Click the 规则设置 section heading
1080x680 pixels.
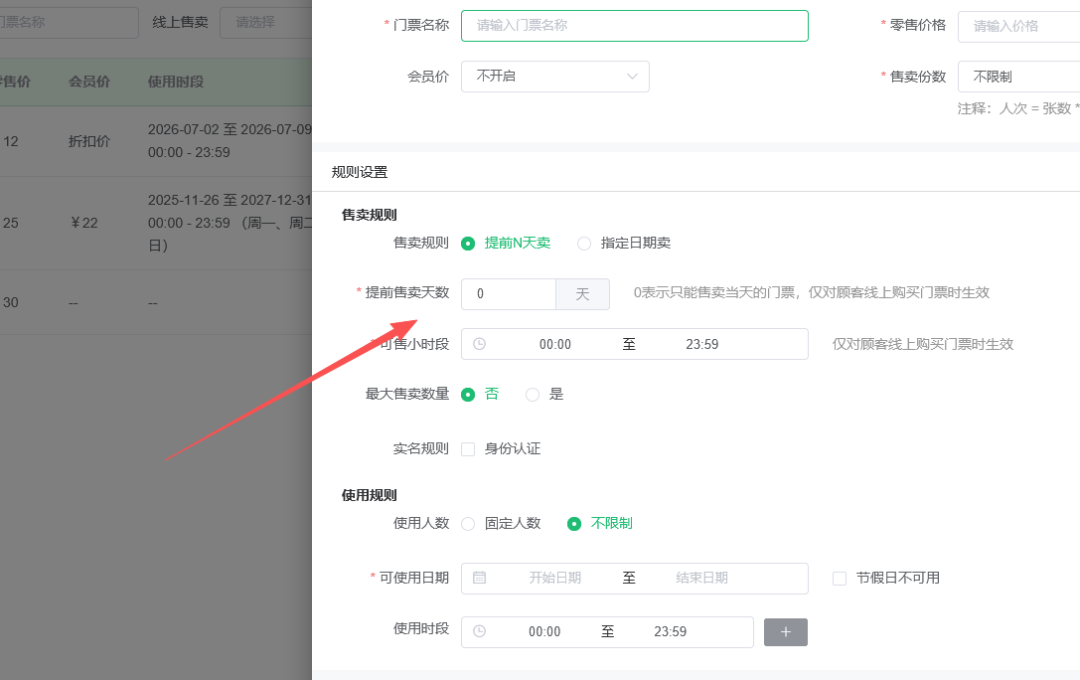[360, 172]
